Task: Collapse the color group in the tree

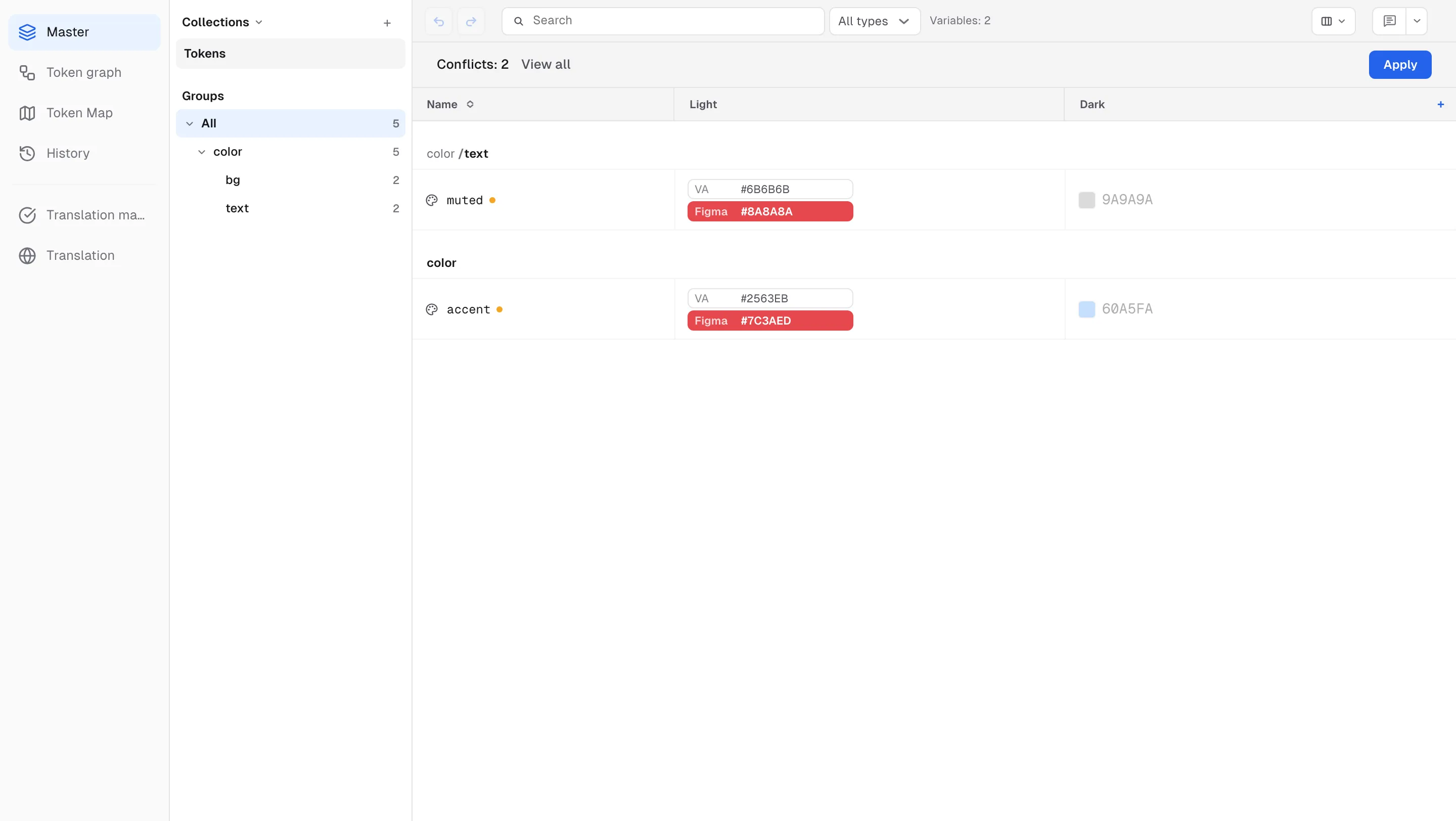Action: point(202,152)
